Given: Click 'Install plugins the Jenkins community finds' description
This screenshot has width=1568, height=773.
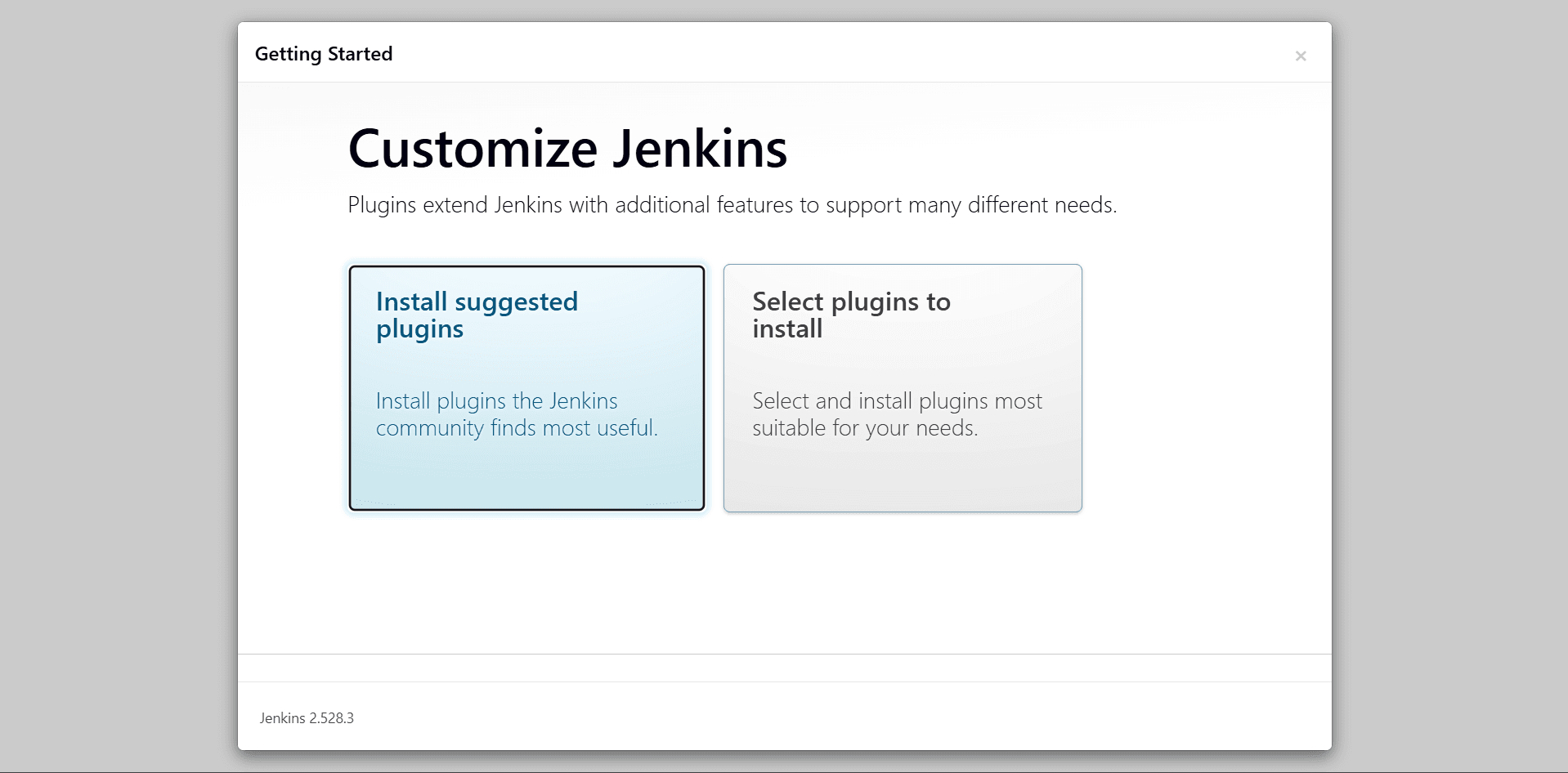Looking at the screenshot, I should 496,401.
